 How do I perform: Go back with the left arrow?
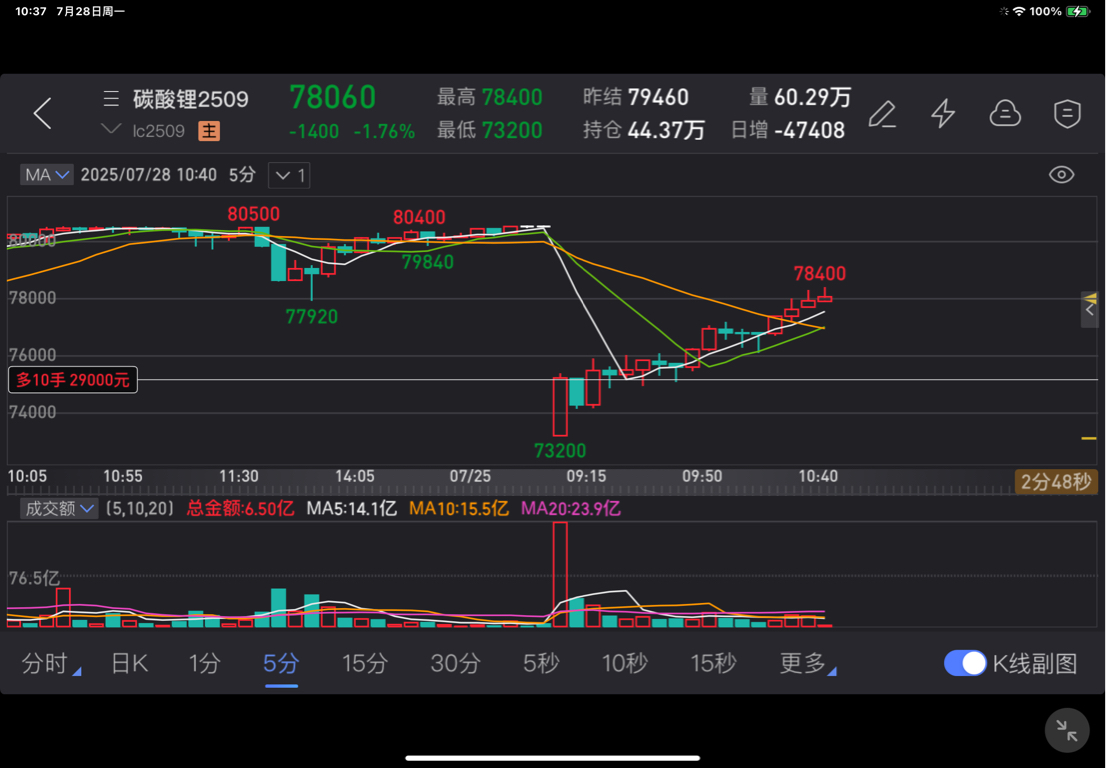[42, 114]
